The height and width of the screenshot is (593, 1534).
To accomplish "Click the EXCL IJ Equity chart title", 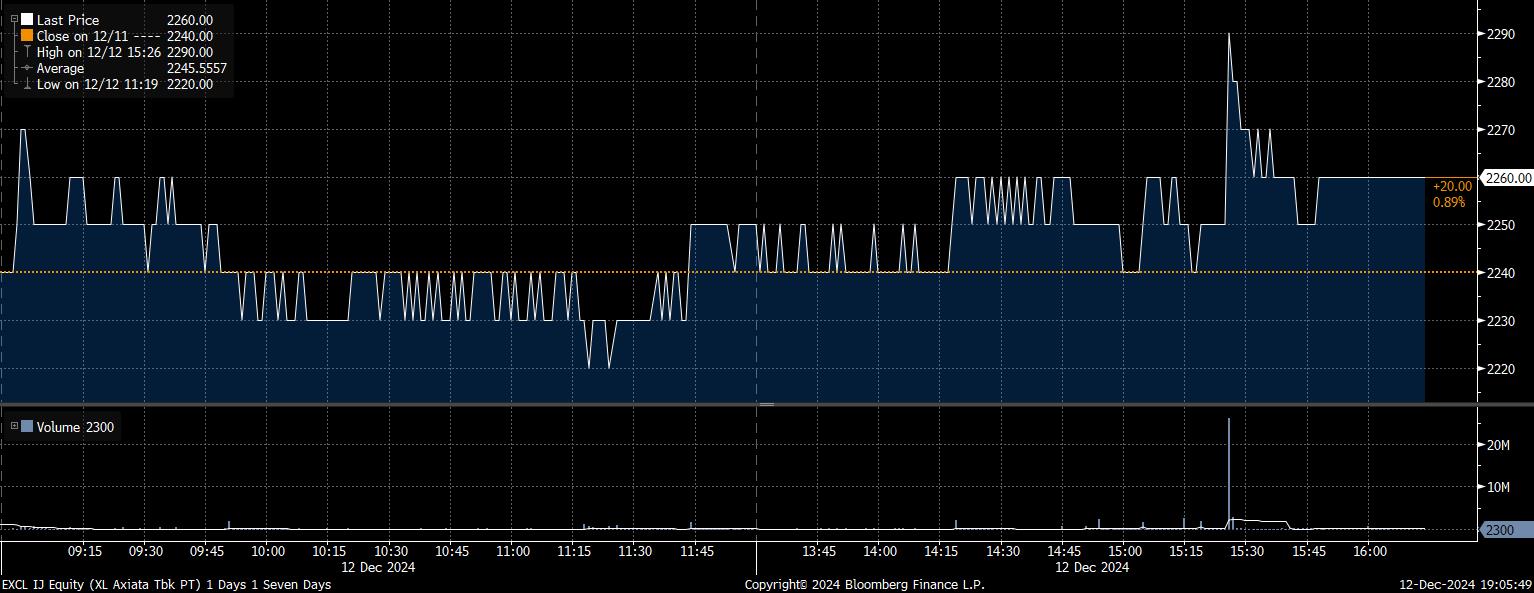I will coord(166,584).
